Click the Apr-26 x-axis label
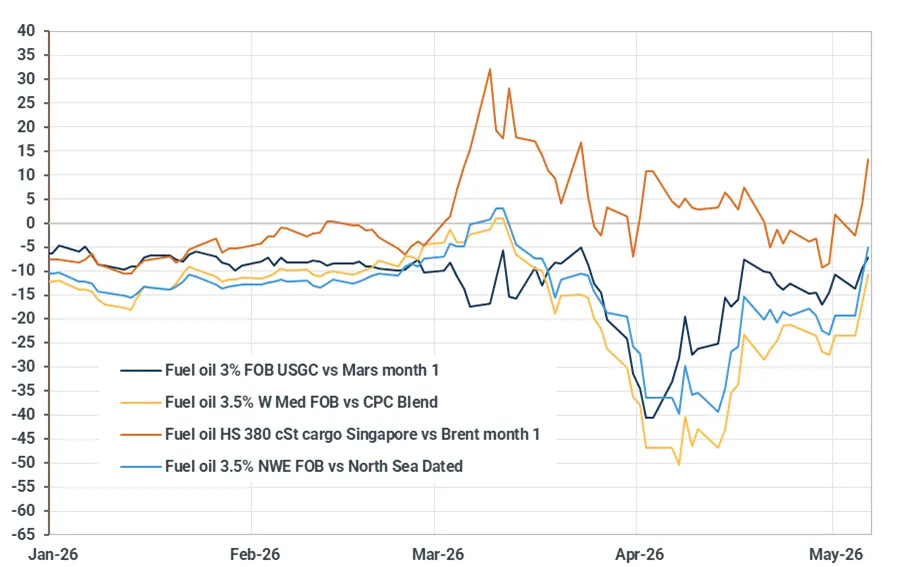This screenshot has height=567, width=903. [x=639, y=554]
